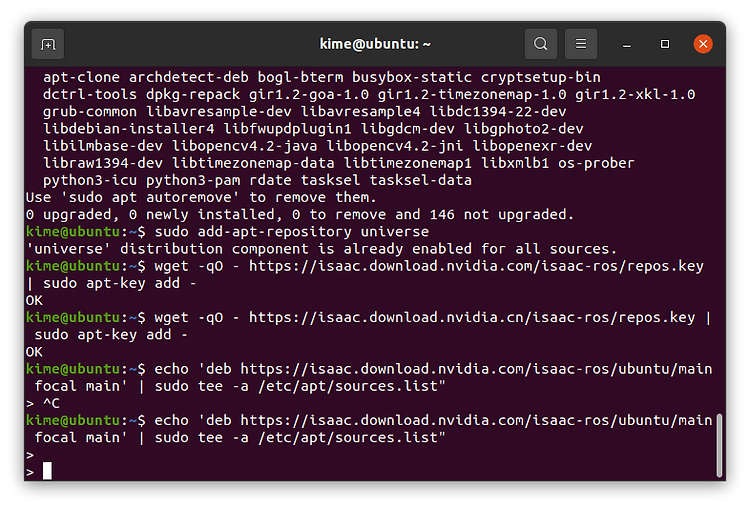Click '146 not upgraded' summary line
The height and width of the screenshot is (508, 750).
(300, 214)
